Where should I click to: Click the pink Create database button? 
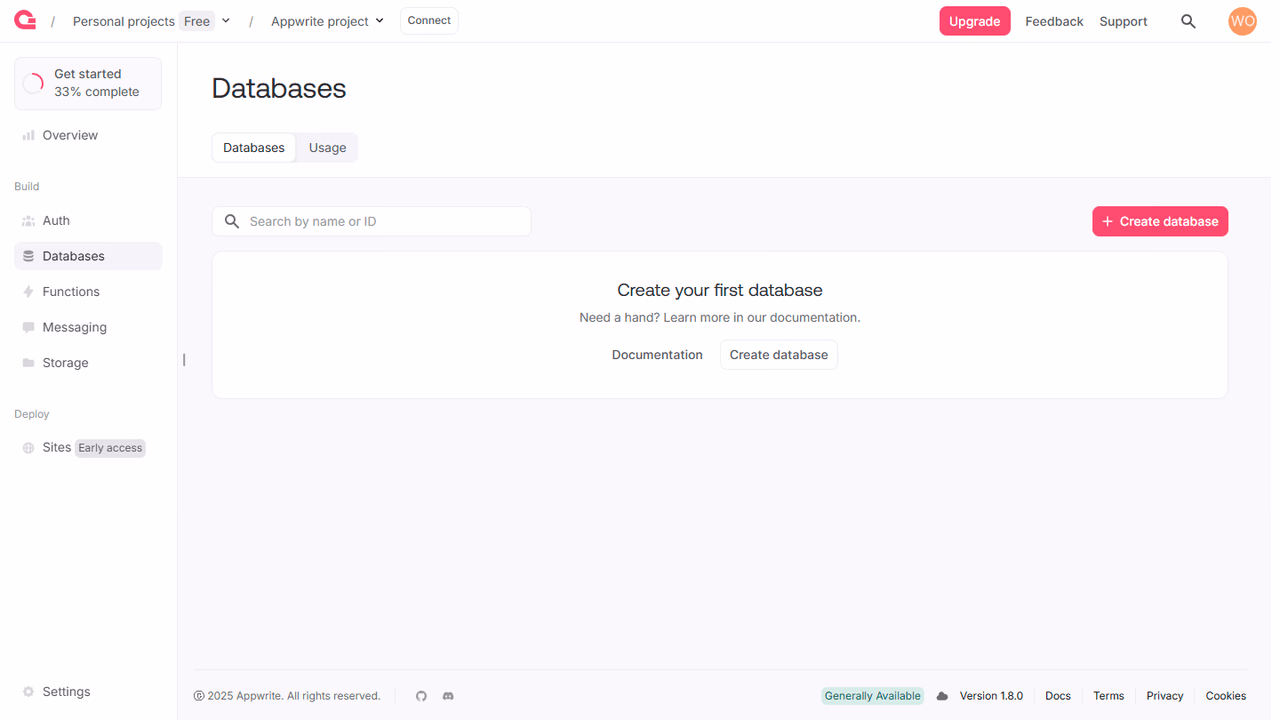(1160, 221)
